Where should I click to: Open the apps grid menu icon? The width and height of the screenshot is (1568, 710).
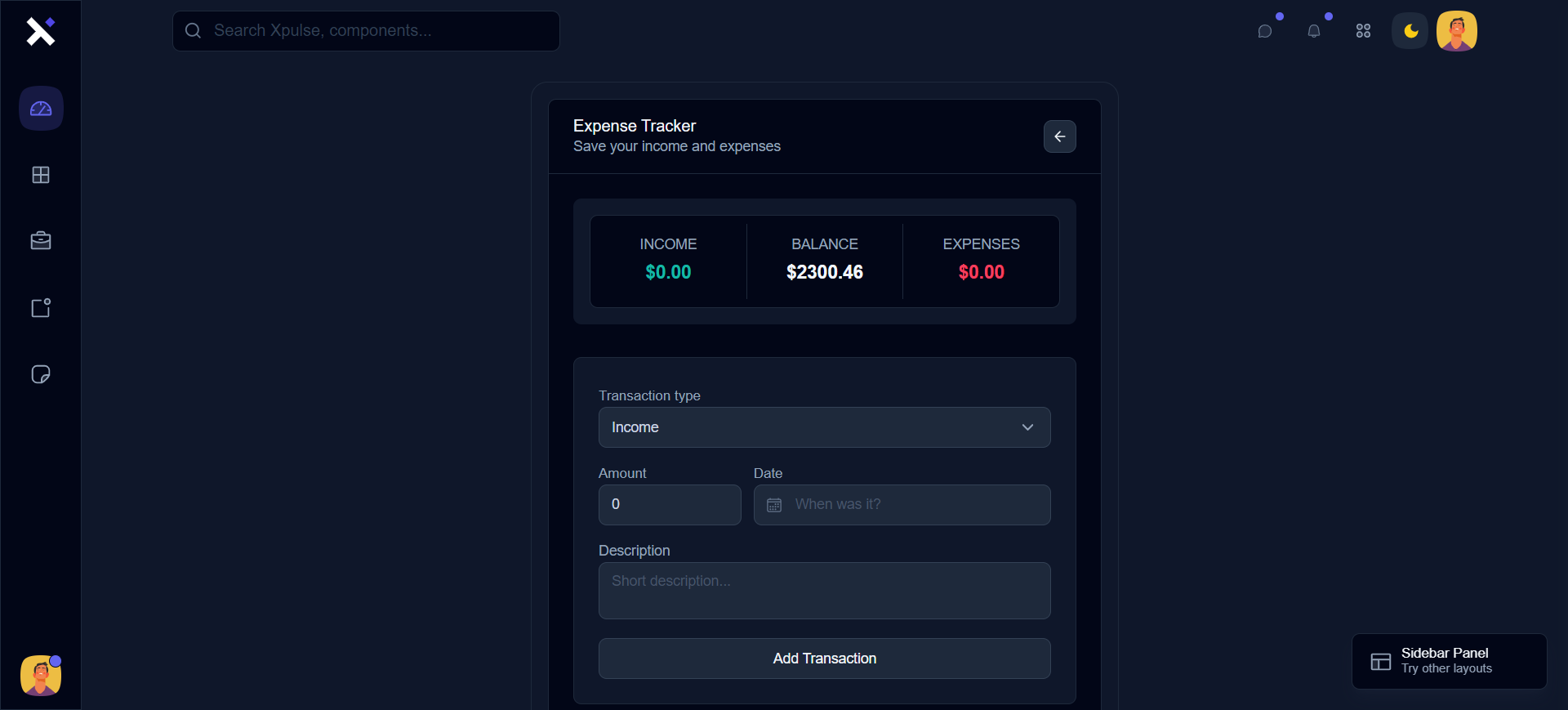click(1363, 31)
